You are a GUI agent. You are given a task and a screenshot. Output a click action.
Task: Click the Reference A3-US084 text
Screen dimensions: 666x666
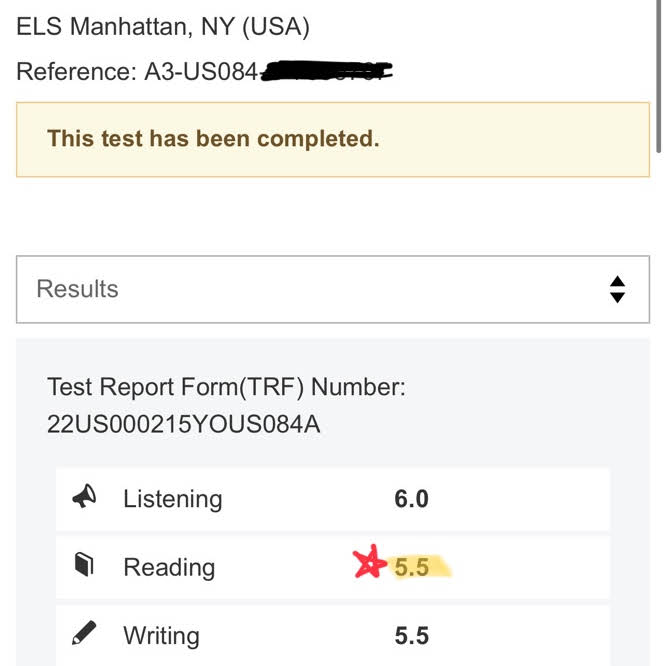138,72
